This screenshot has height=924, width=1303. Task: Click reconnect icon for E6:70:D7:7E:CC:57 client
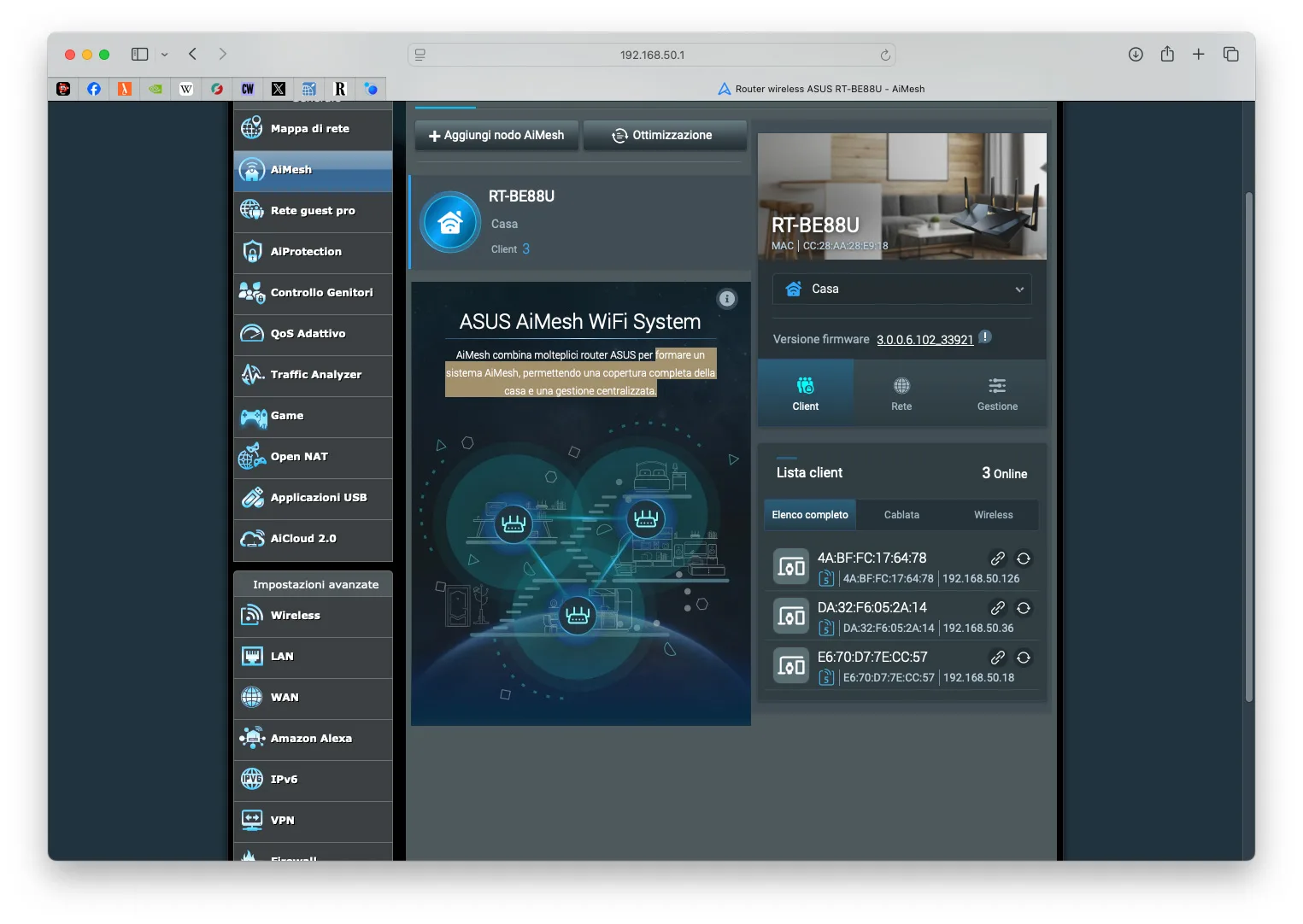pos(1024,658)
